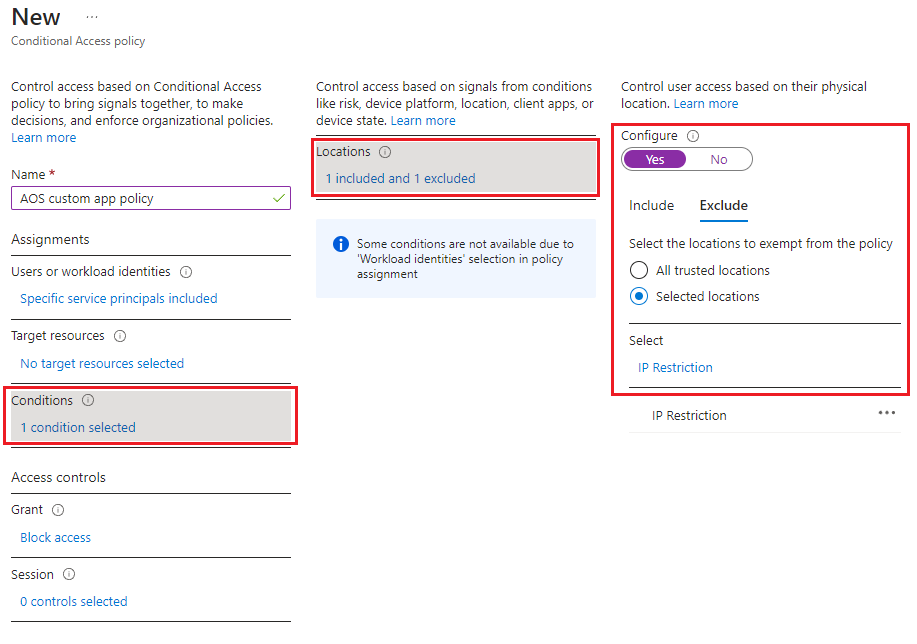Open Block access under Grant
917x644 pixels.
[x=55, y=537]
